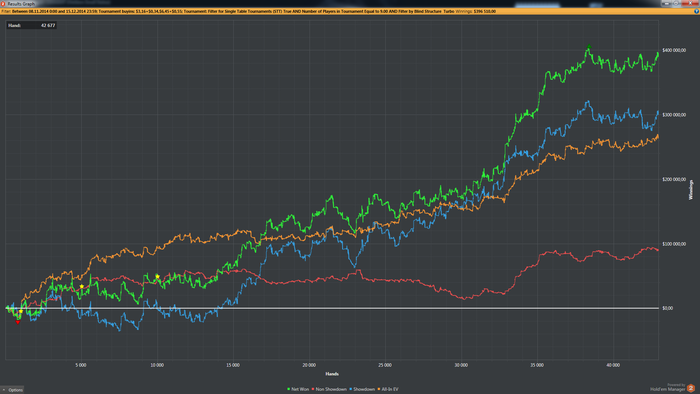Click the filter description text bar
This screenshot has width=700, height=394.
point(350,11)
